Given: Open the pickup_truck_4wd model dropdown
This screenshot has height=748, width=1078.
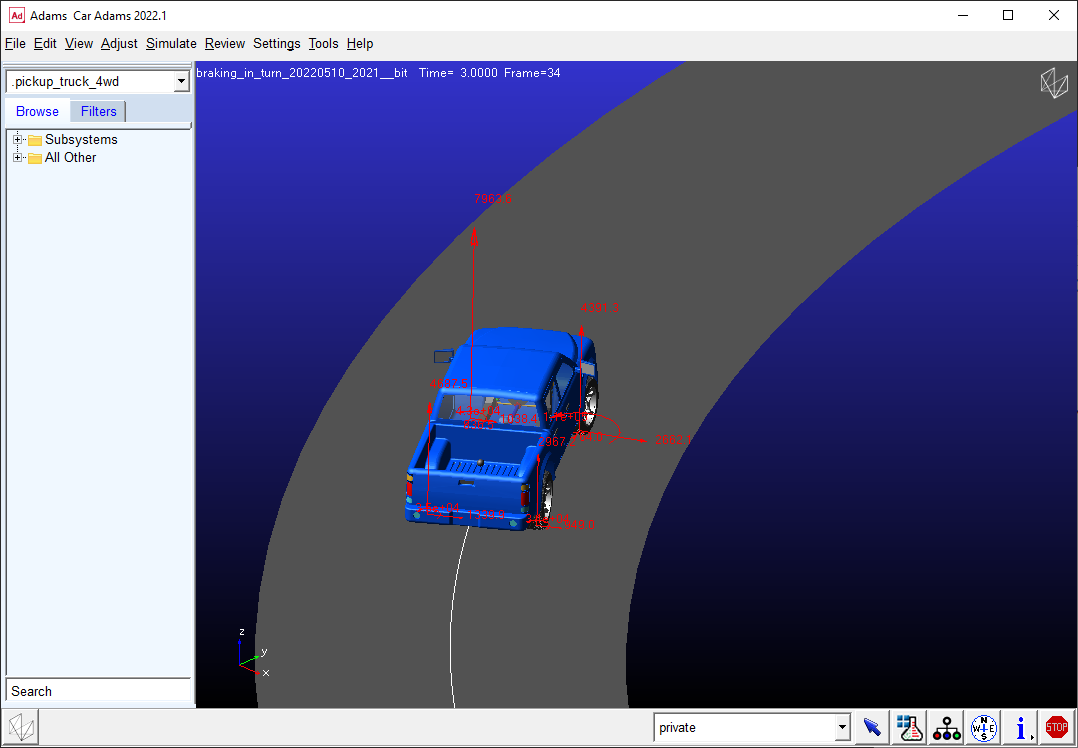Looking at the screenshot, I should tap(182, 82).
